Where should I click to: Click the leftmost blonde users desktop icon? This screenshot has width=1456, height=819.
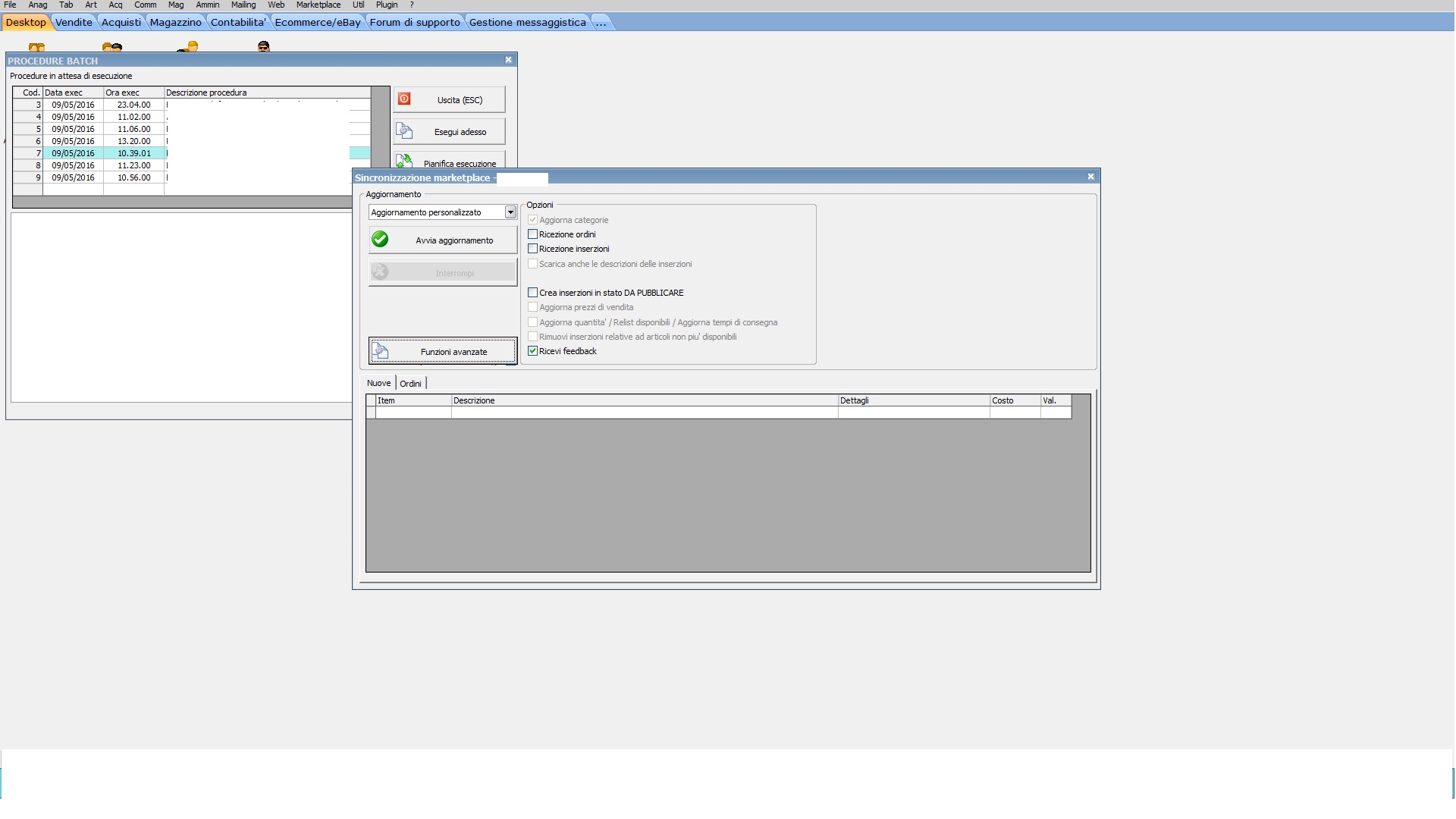click(x=36, y=48)
